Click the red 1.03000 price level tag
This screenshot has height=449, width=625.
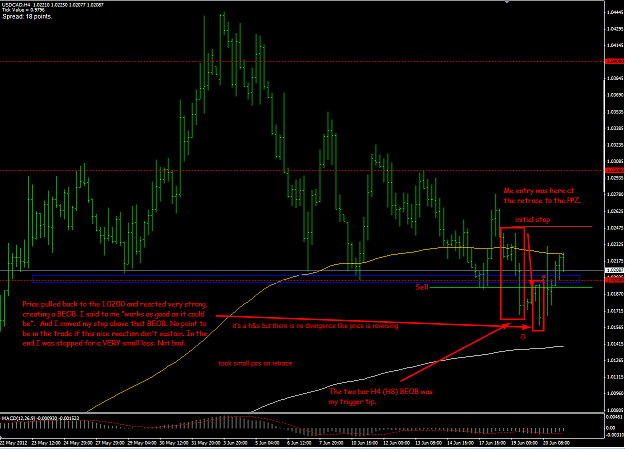614,171
